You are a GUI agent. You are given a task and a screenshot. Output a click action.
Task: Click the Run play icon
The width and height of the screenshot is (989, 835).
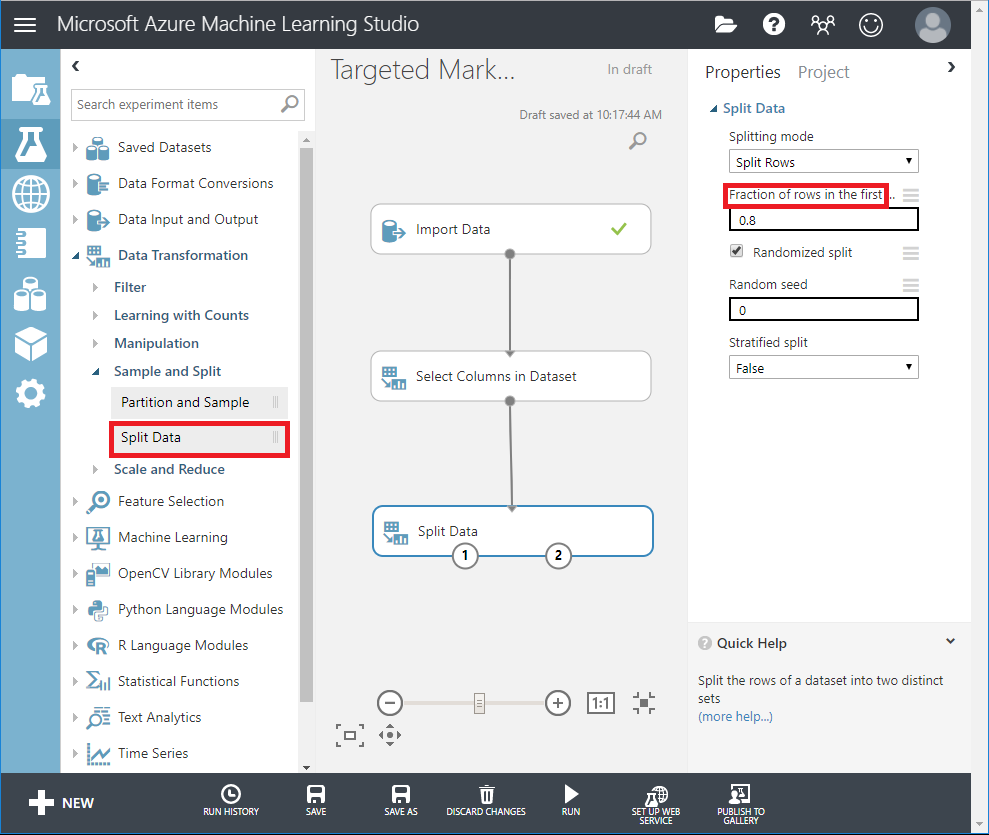571,794
